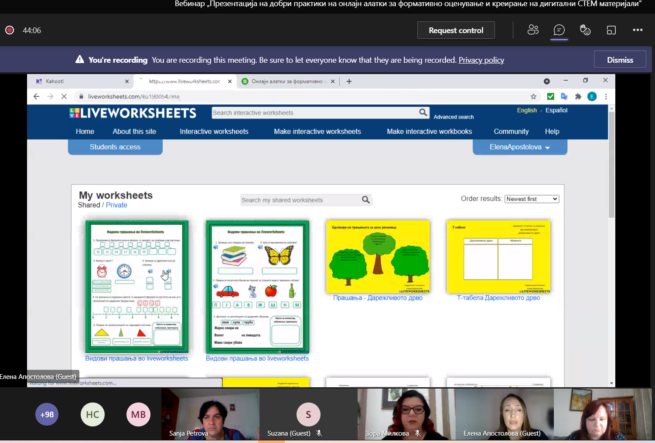Image resolution: width=655 pixels, height=443 pixels.
Task: Open Teams more actions ellipsis
Action: click(x=637, y=30)
